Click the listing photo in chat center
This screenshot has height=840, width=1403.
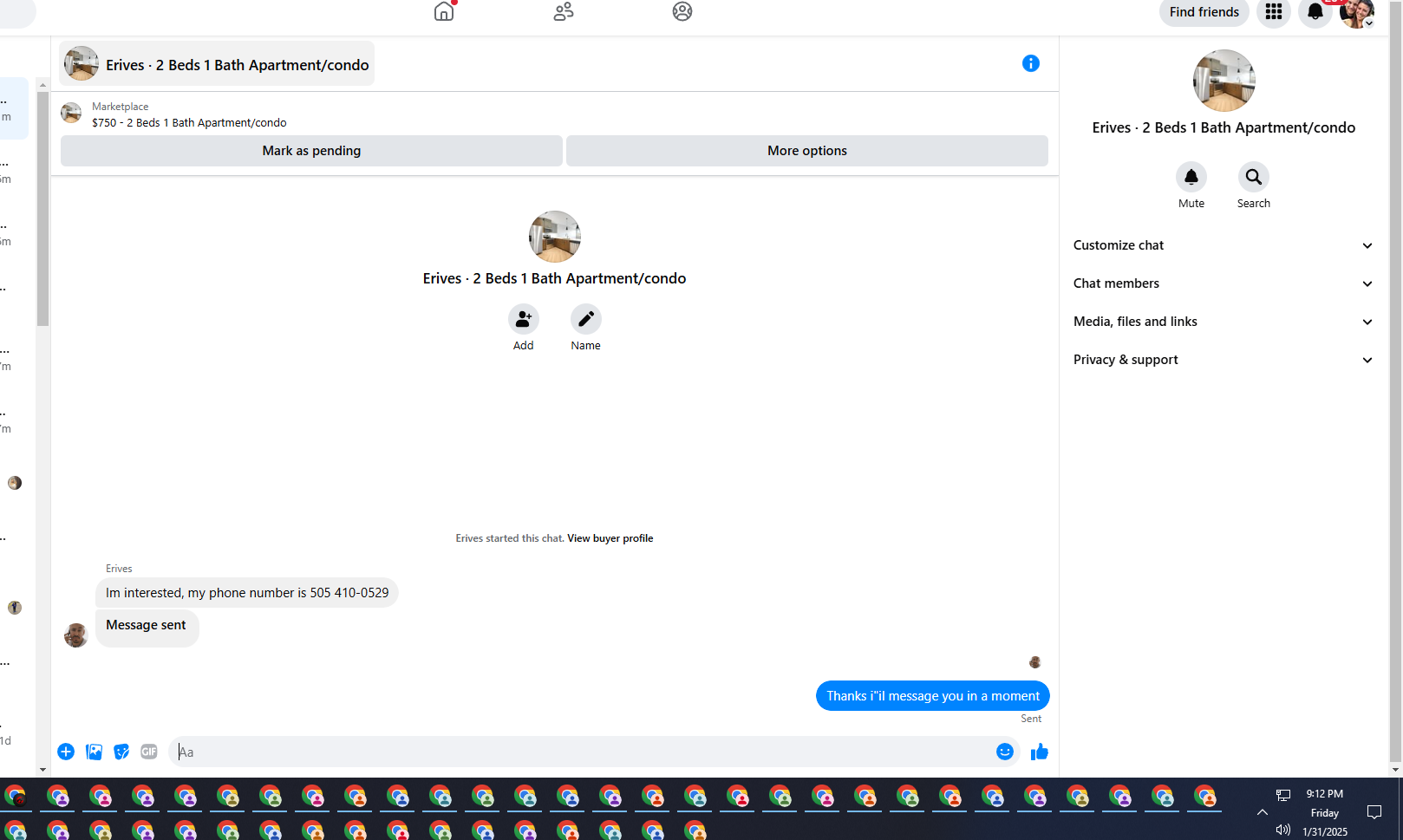click(555, 237)
